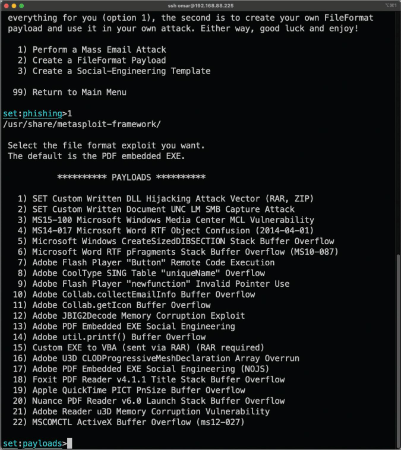
Task: Click payload 4 MS14-017 Word RTF Object Confusion
Action: [166, 231]
